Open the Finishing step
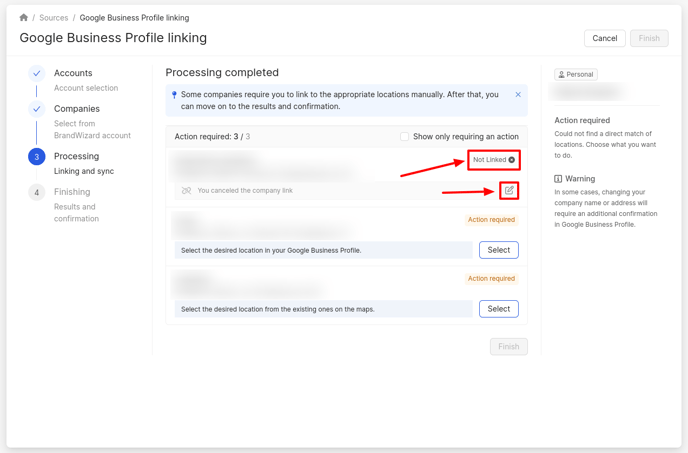 pyautogui.click(x=72, y=192)
